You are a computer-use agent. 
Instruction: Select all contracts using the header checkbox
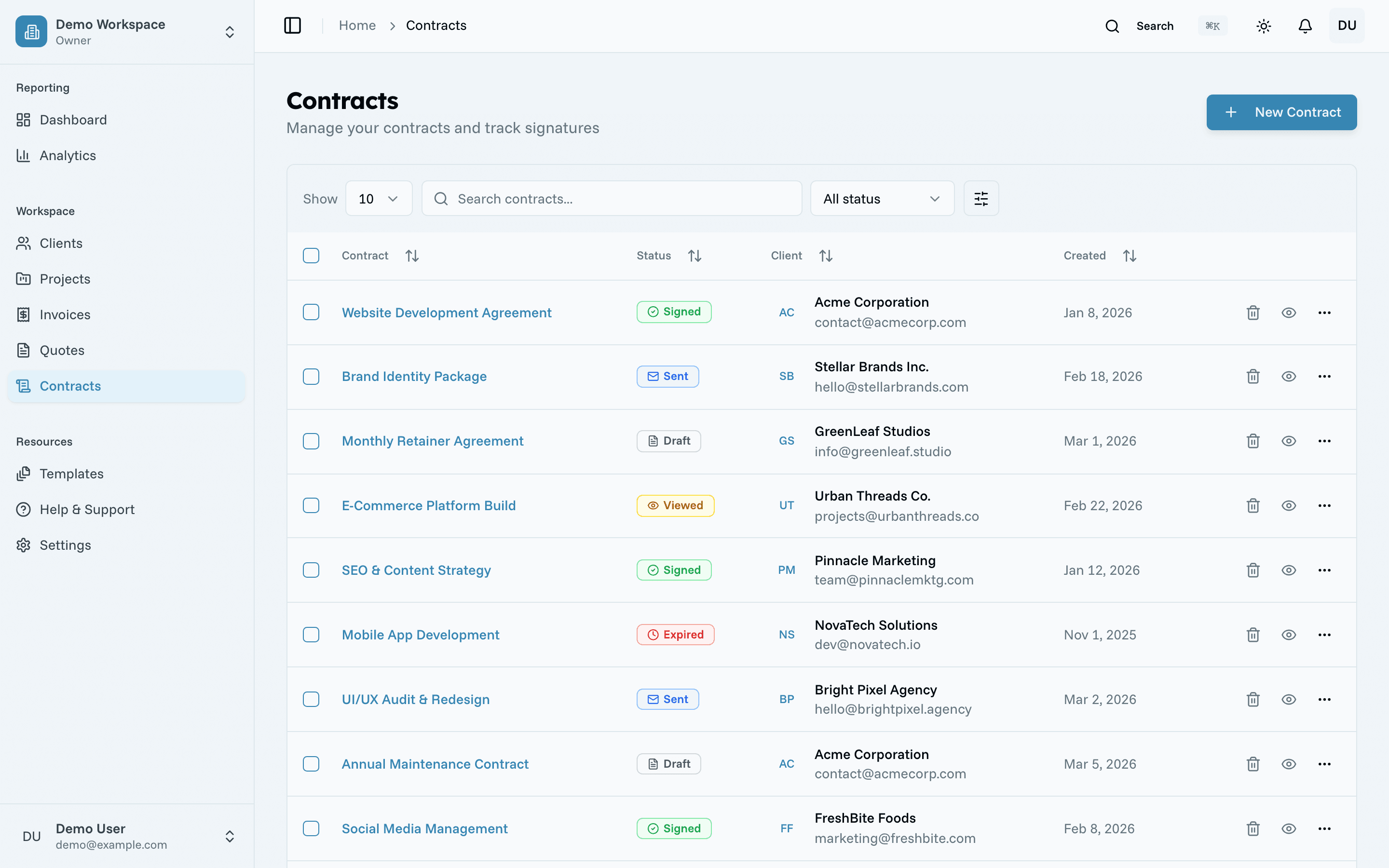click(x=311, y=256)
